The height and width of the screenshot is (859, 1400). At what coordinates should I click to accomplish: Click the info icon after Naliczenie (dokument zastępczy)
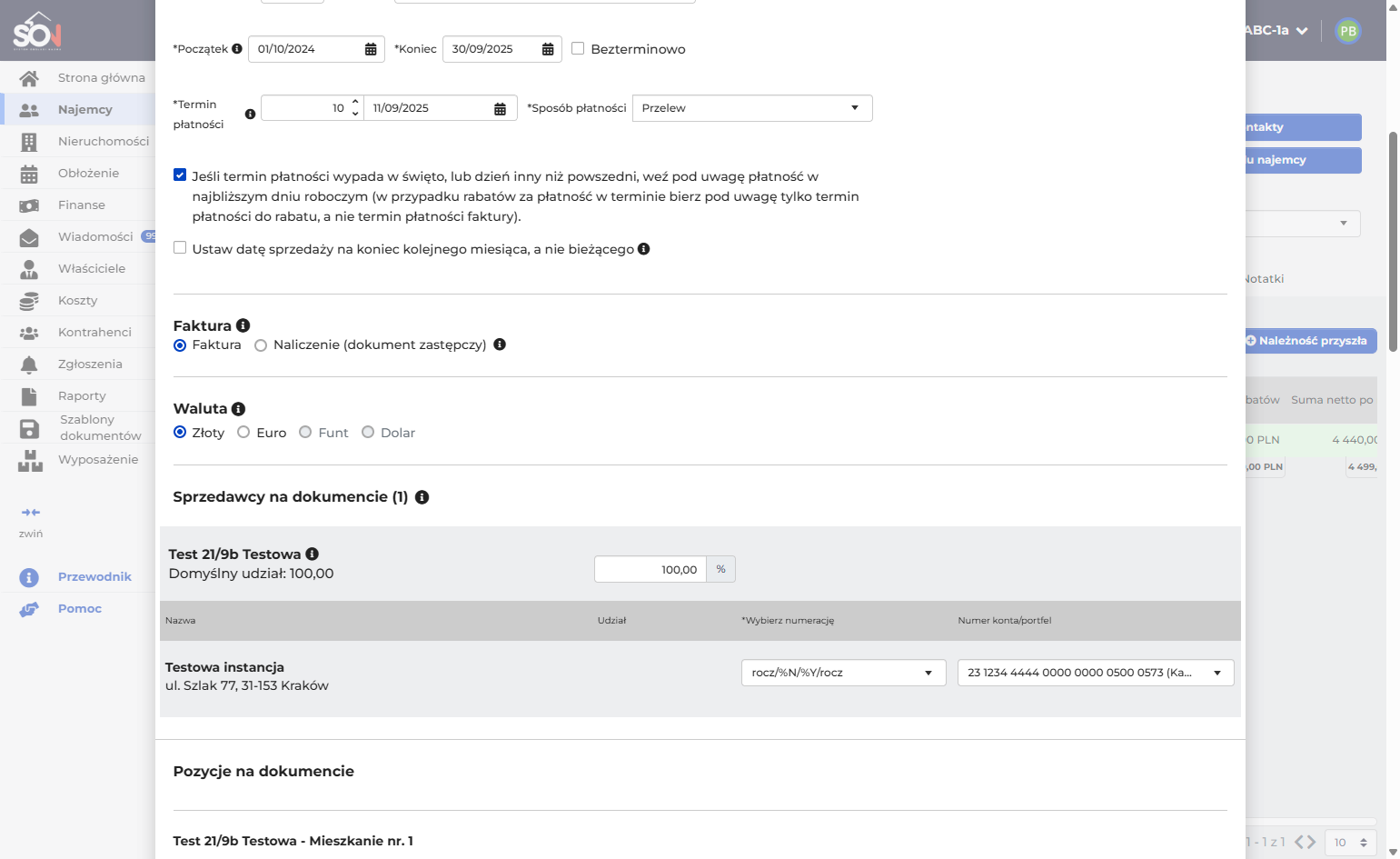pyautogui.click(x=500, y=345)
